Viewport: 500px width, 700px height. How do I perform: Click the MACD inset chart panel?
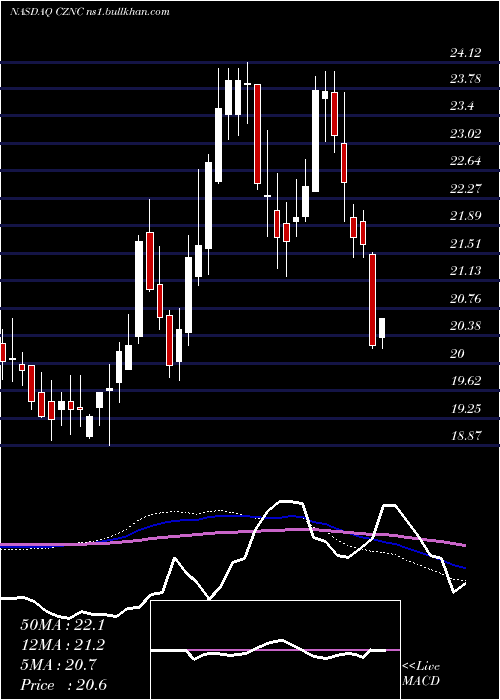tap(275, 650)
